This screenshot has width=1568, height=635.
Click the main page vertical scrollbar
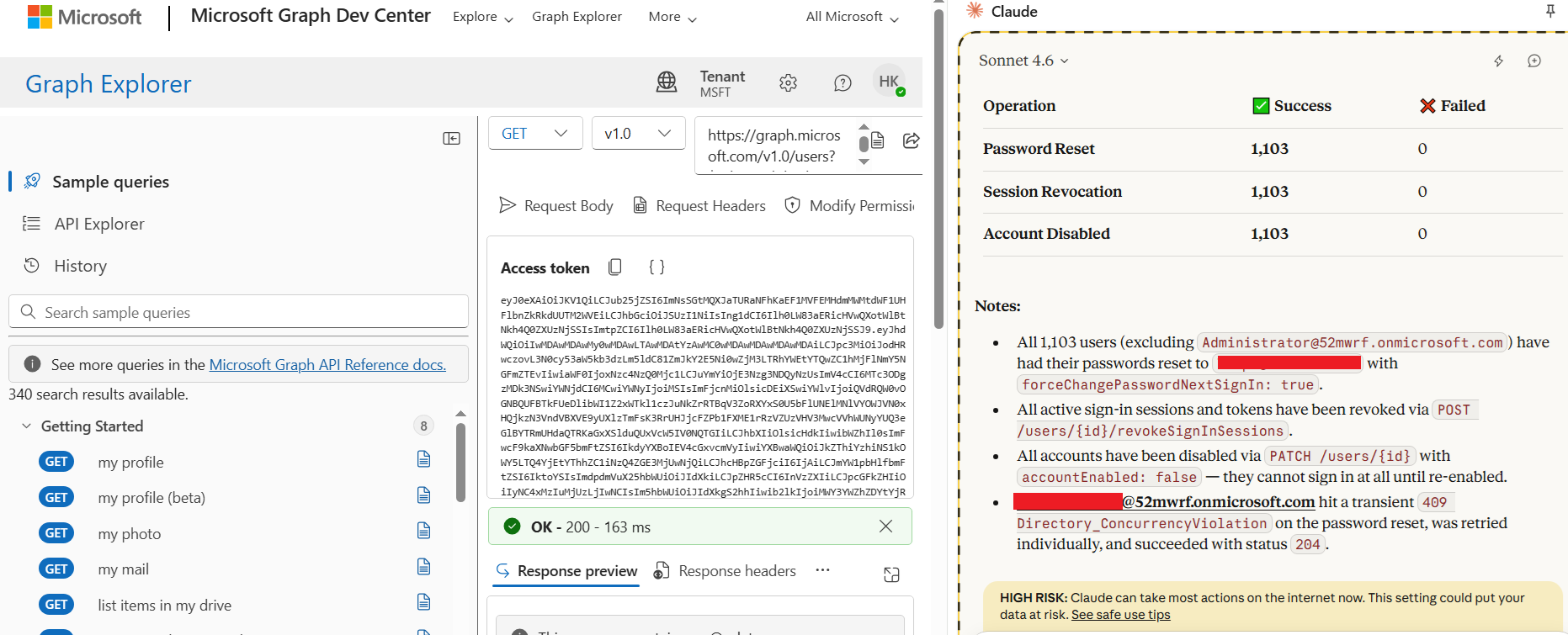938,168
